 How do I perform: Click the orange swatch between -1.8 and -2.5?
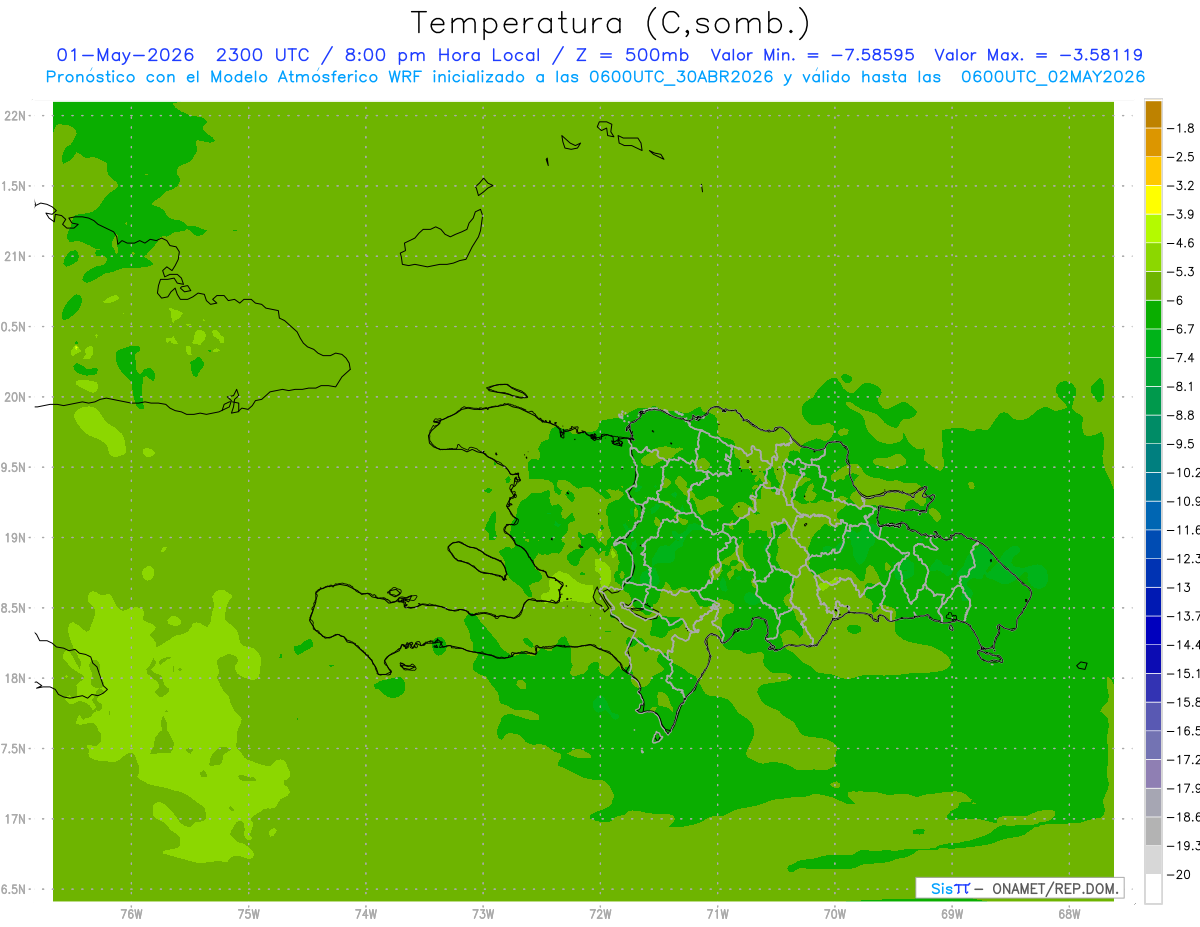tap(1153, 143)
